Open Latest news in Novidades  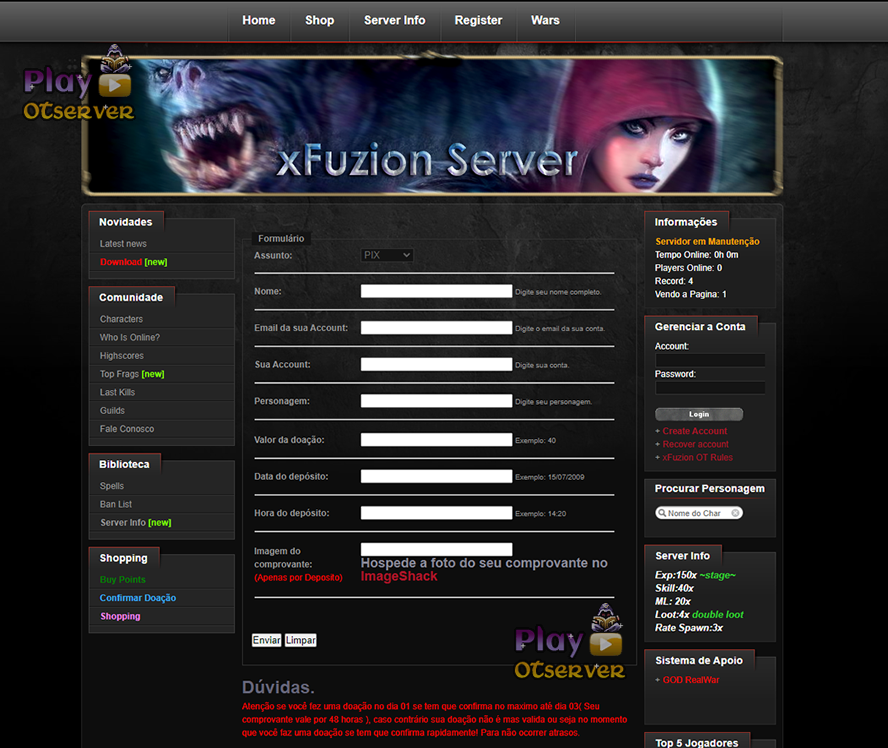tap(123, 243)
